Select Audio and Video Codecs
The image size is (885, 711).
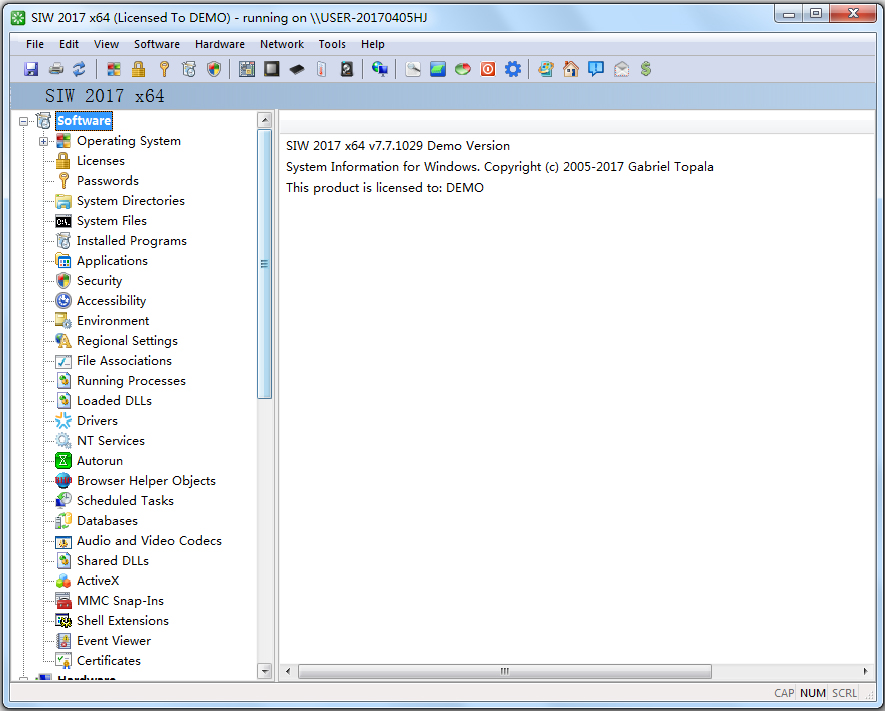(149, 541)
